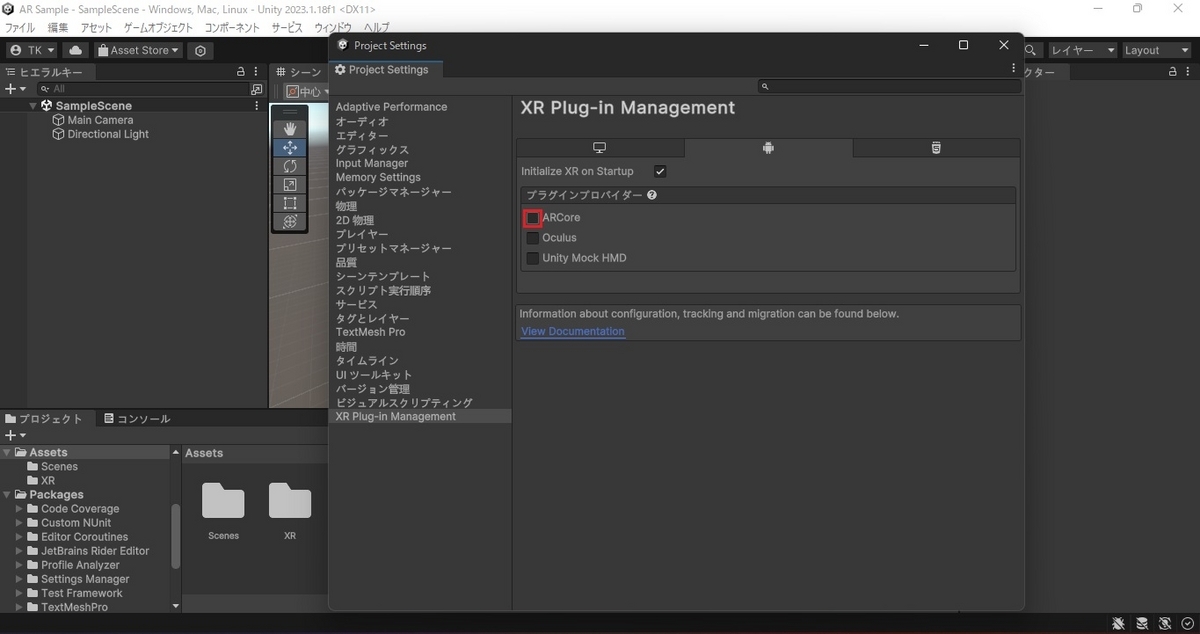Click the circular checkmark activity icon in status bar
The width and height of the screenshot is (1200, 634).
click(x=1187, y=623)
